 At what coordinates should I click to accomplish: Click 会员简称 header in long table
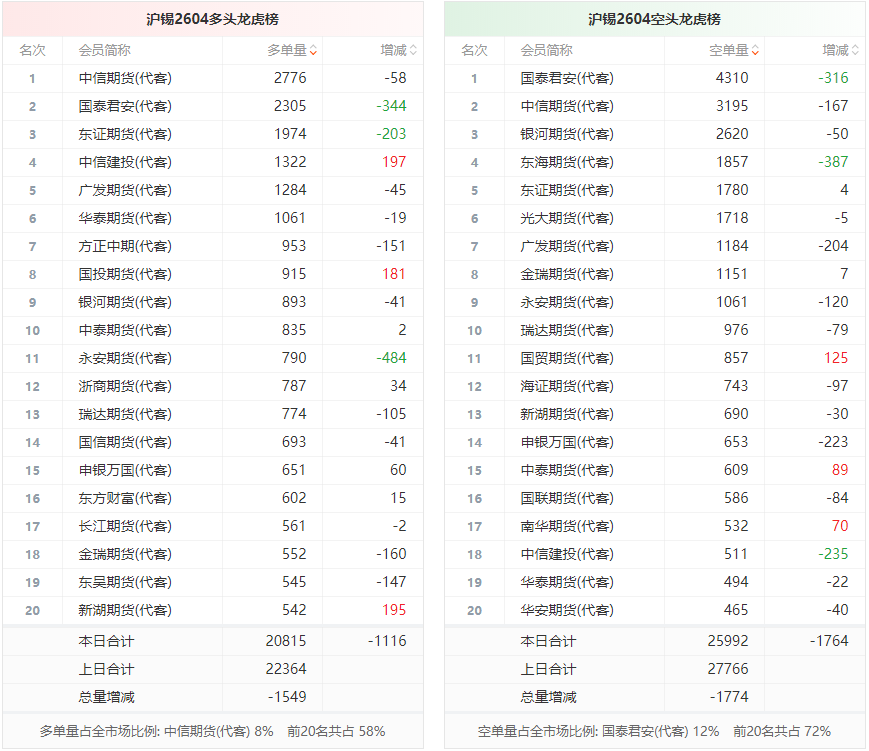(x=105, y=50)
